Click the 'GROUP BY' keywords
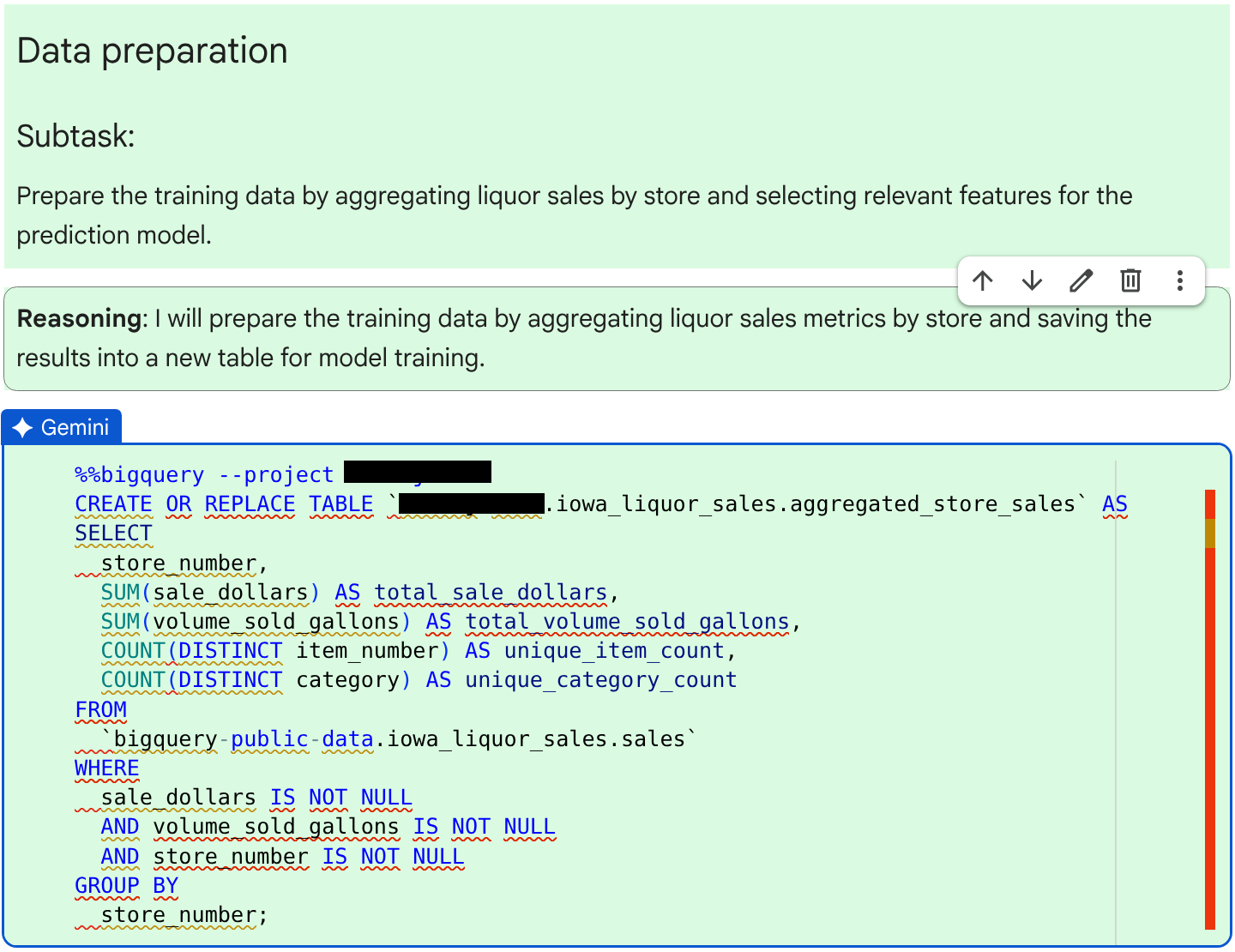The width and height of the screenshot is (1235, 952). point(126,886)
